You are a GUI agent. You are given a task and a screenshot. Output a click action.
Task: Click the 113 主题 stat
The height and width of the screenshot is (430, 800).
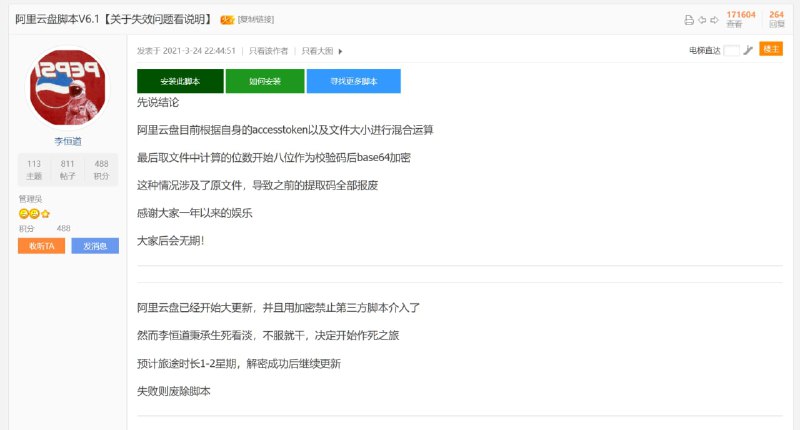coord(34,170)
